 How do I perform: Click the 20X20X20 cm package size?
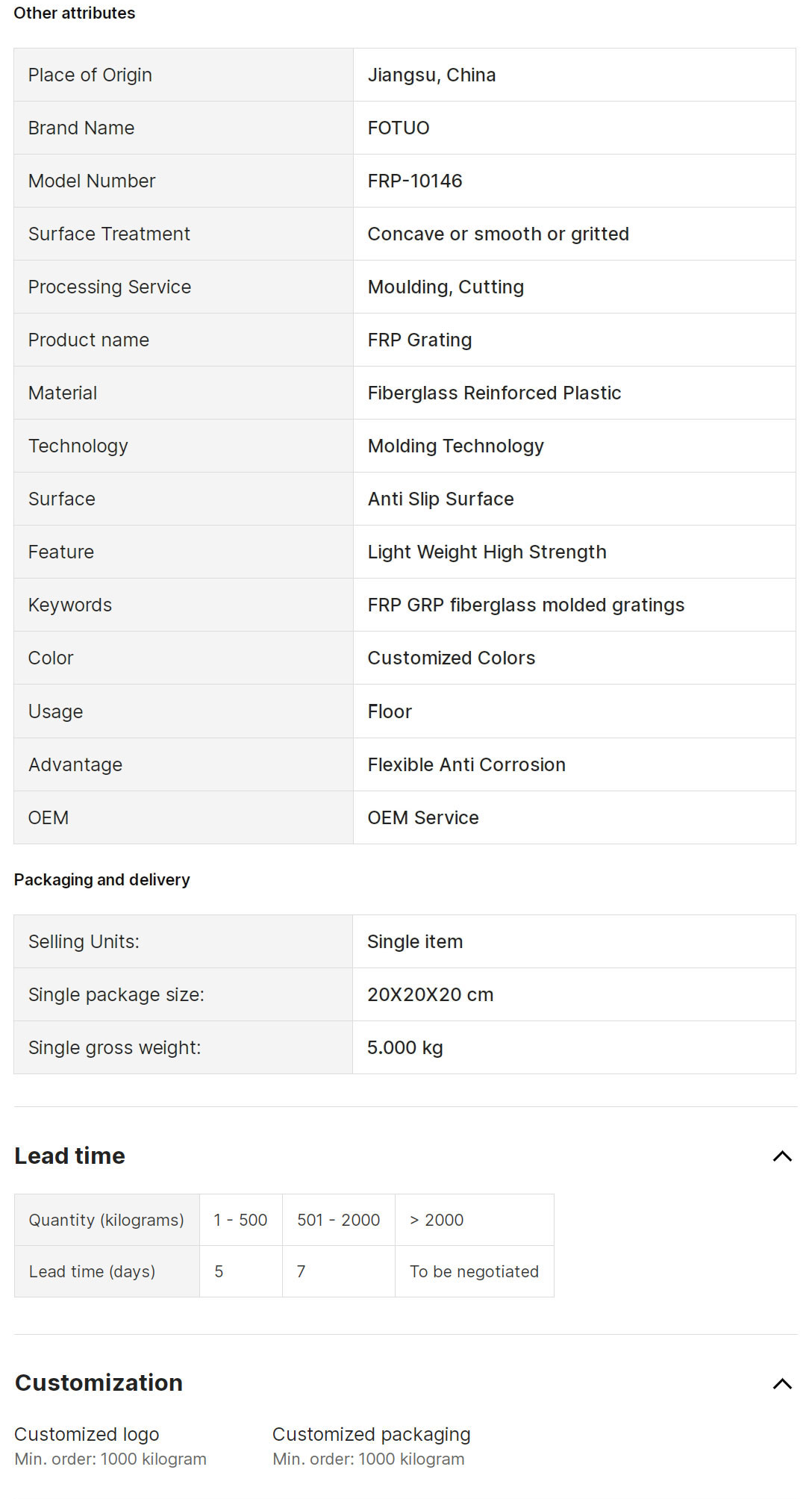coord(430,995)
